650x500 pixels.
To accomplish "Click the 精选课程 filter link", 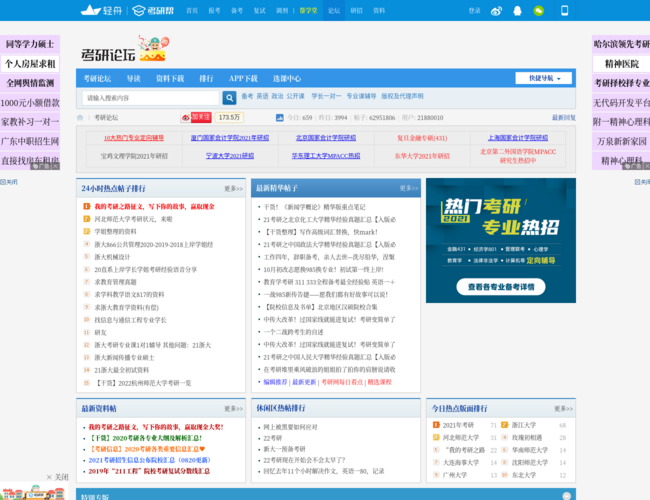I will [x=379, y=382].
